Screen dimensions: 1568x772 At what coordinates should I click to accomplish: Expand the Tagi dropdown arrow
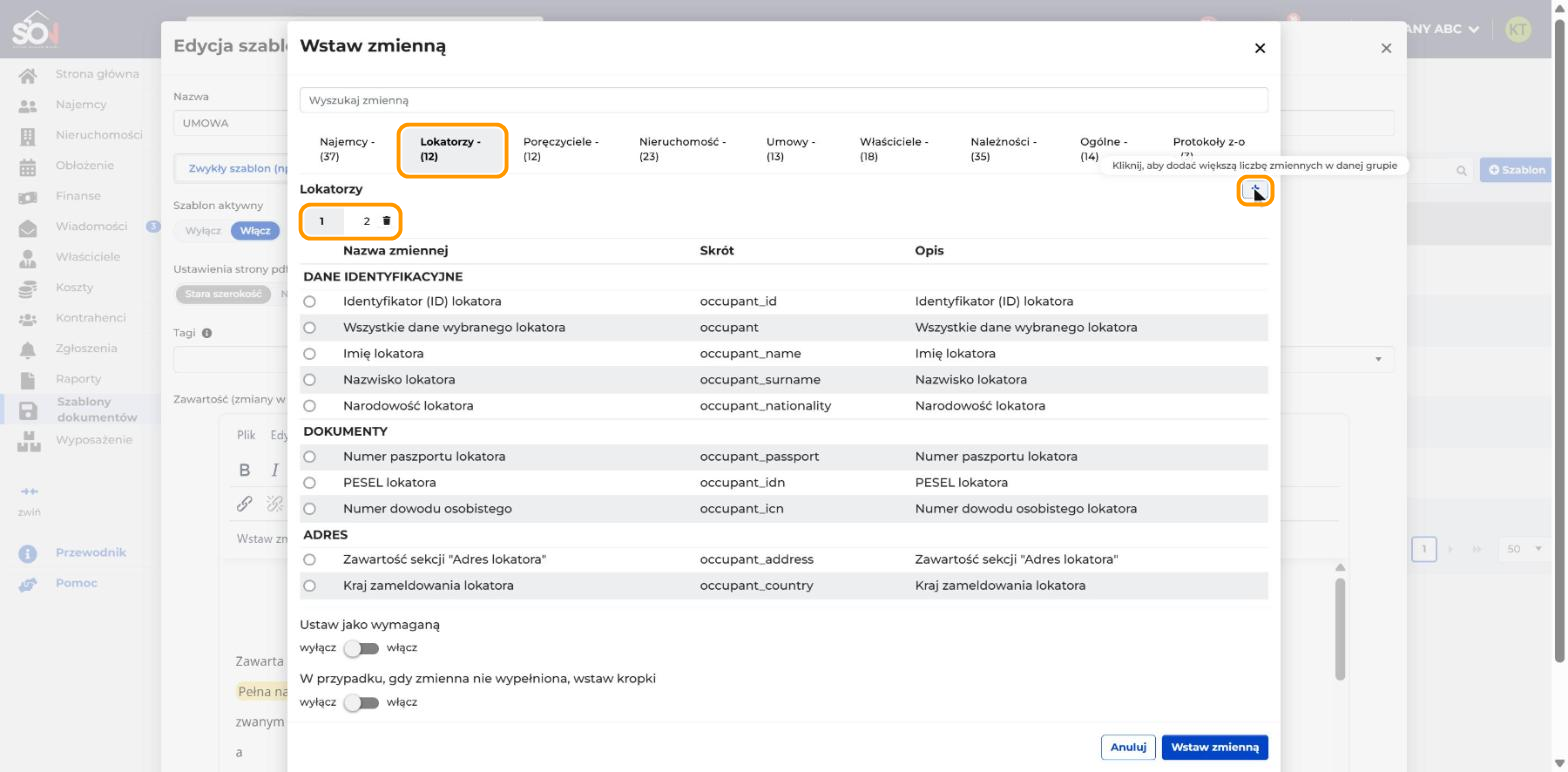(1379, 359)
